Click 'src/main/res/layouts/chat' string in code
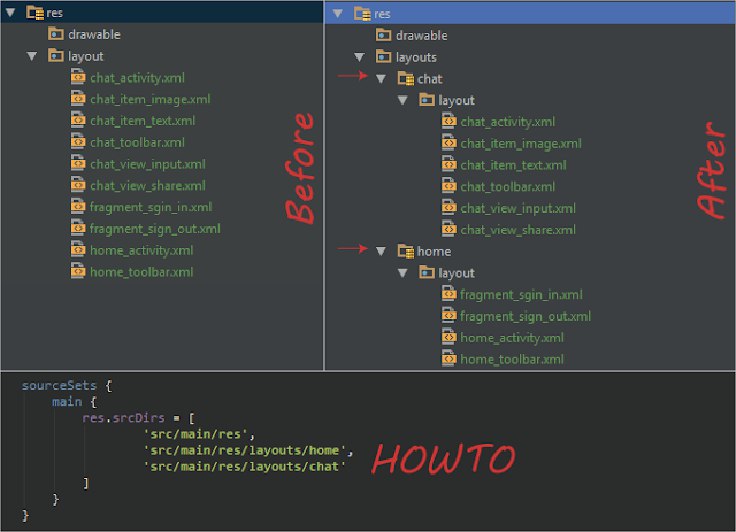Image resolution: width=736 pixels, height=532 pixels. coord(245,467)
